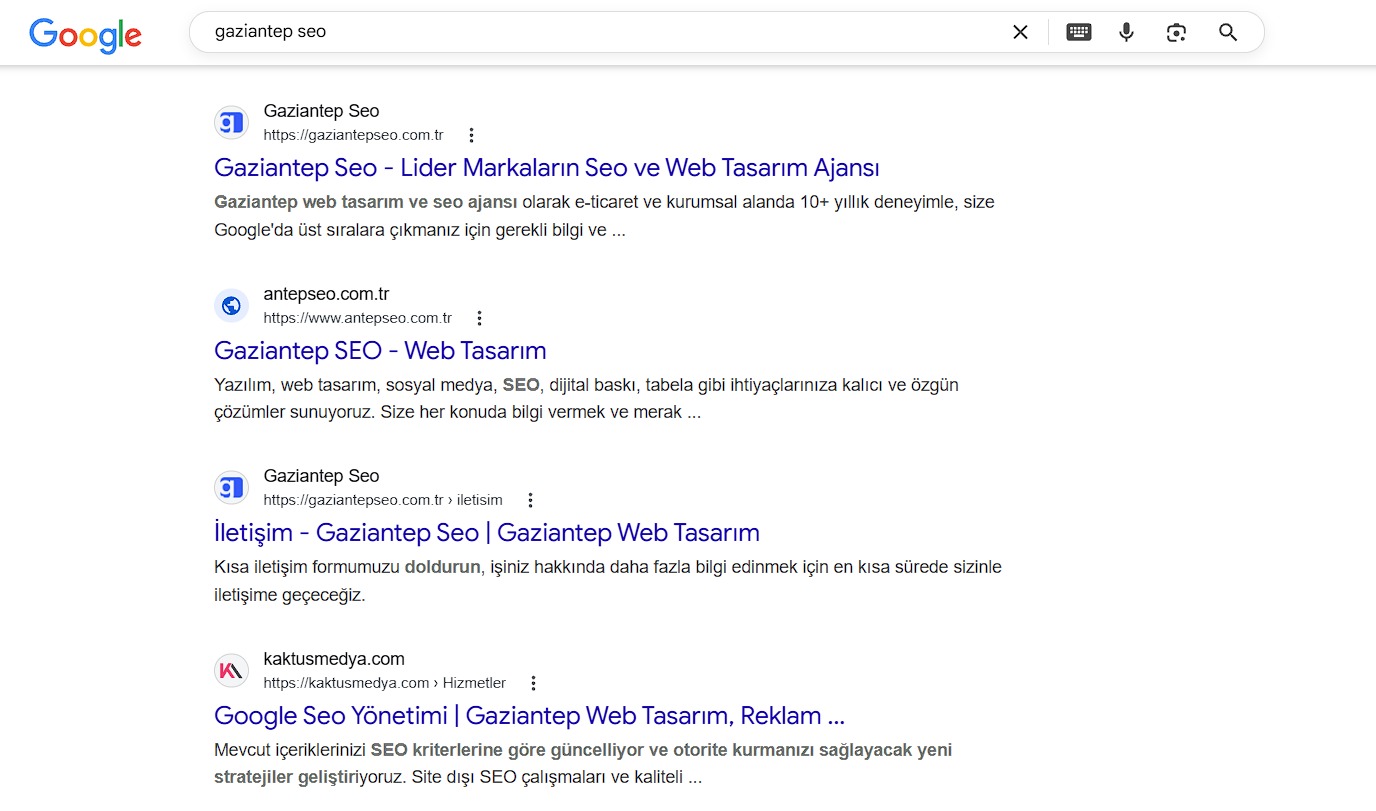Open 'İletişim - Gaziantep Seo' result link
The height and width of the screenshot is (811, 1376).
486,532
